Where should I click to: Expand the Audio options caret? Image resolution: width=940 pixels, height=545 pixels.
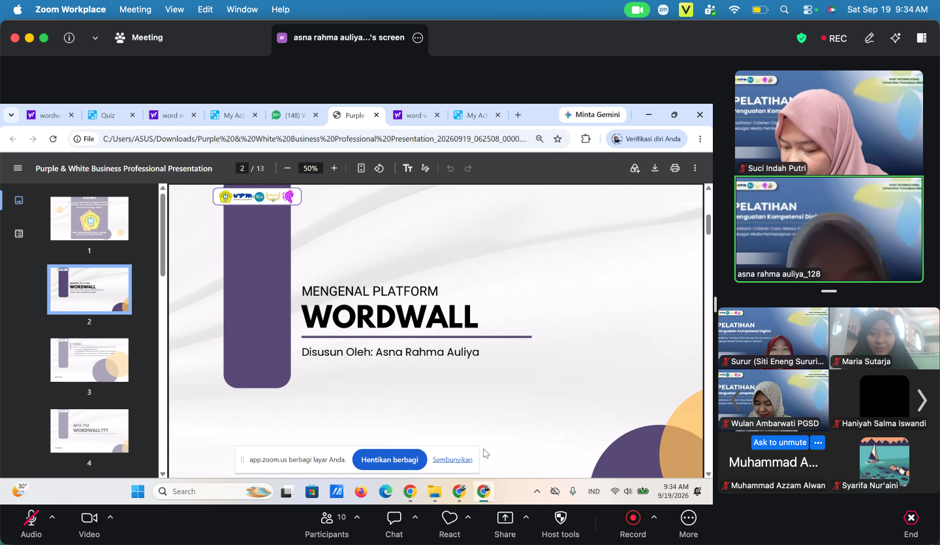click(52, 517)
